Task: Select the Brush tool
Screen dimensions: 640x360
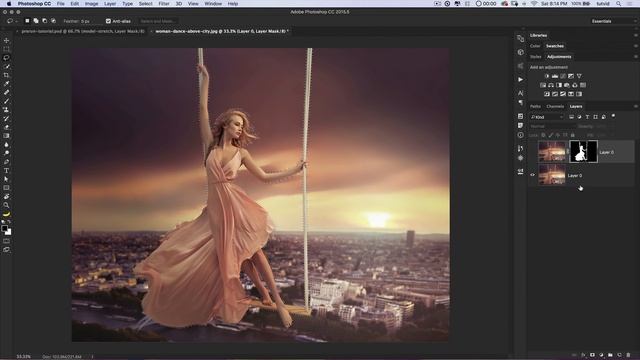Action: [x=6, y=101]
